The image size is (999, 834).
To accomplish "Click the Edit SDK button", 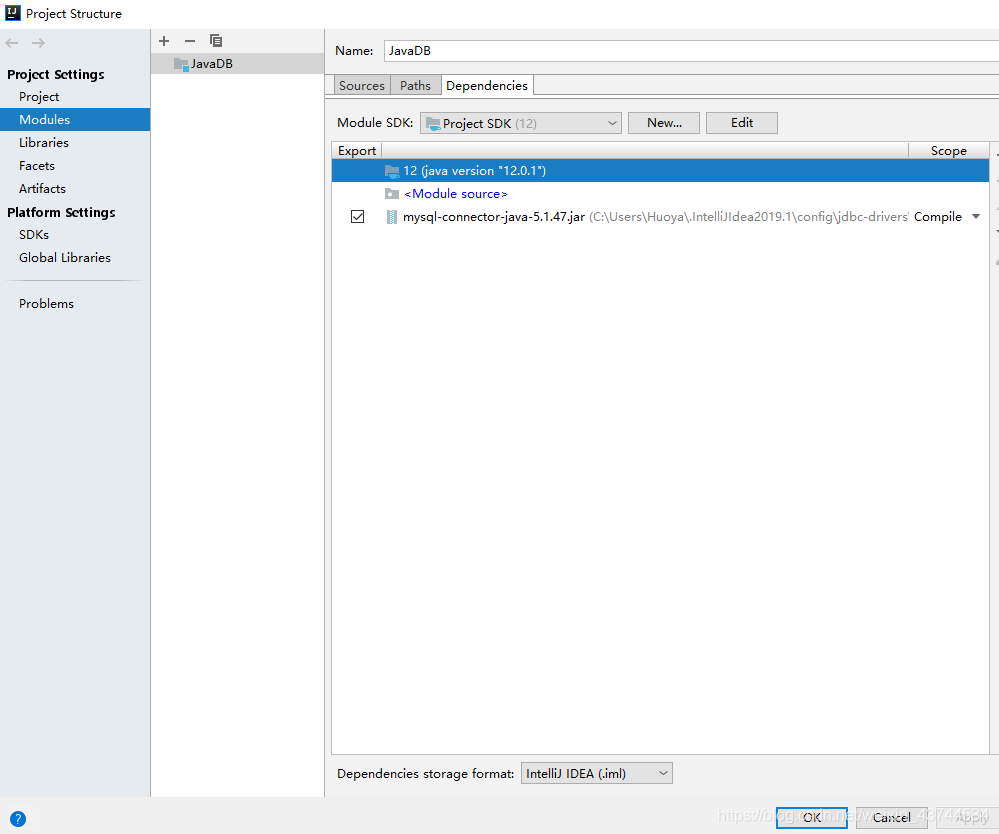I will pyautogui.click(x=742, y=123).
